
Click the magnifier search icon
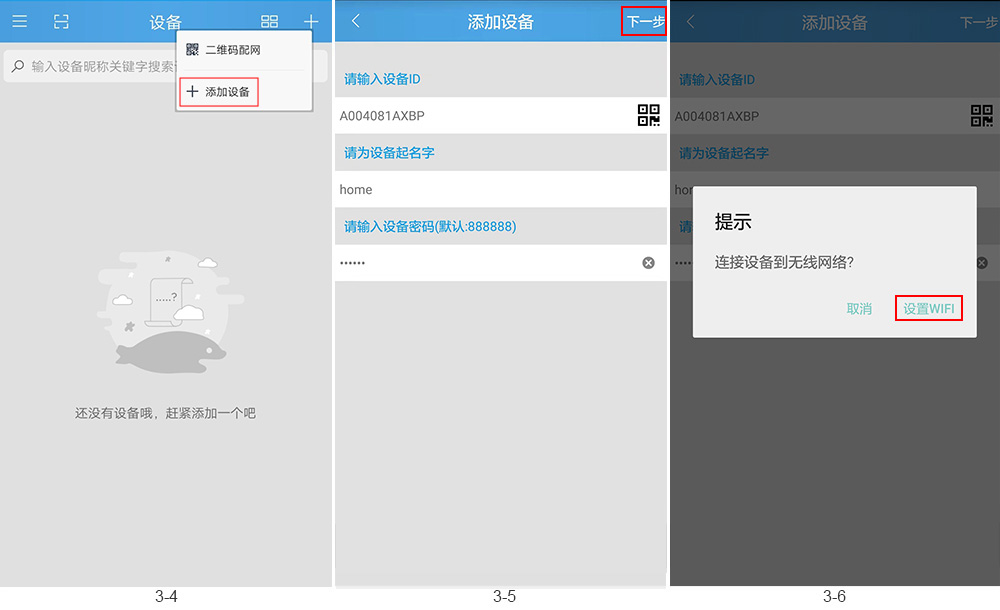(18, 66)
